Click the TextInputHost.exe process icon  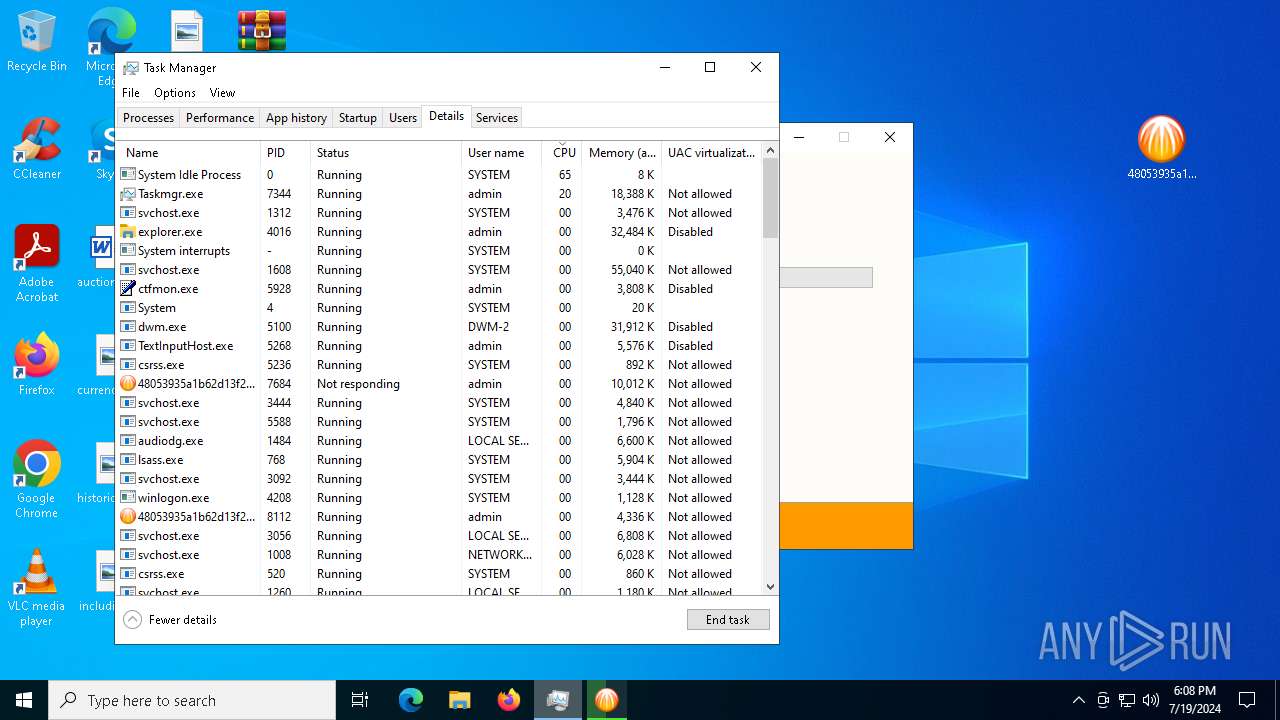coord(128,346)
